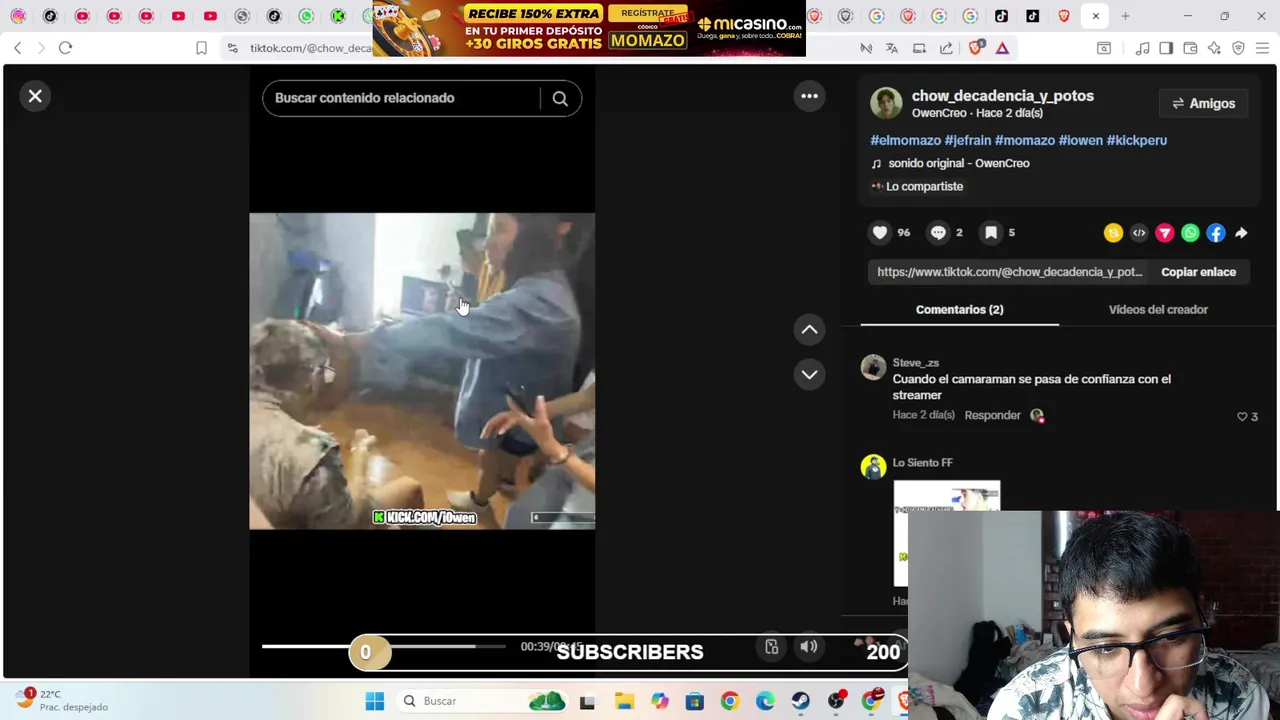1280x720 pixels.
Task: Click the Amigos follow status button
Action: pos(1203,103)
